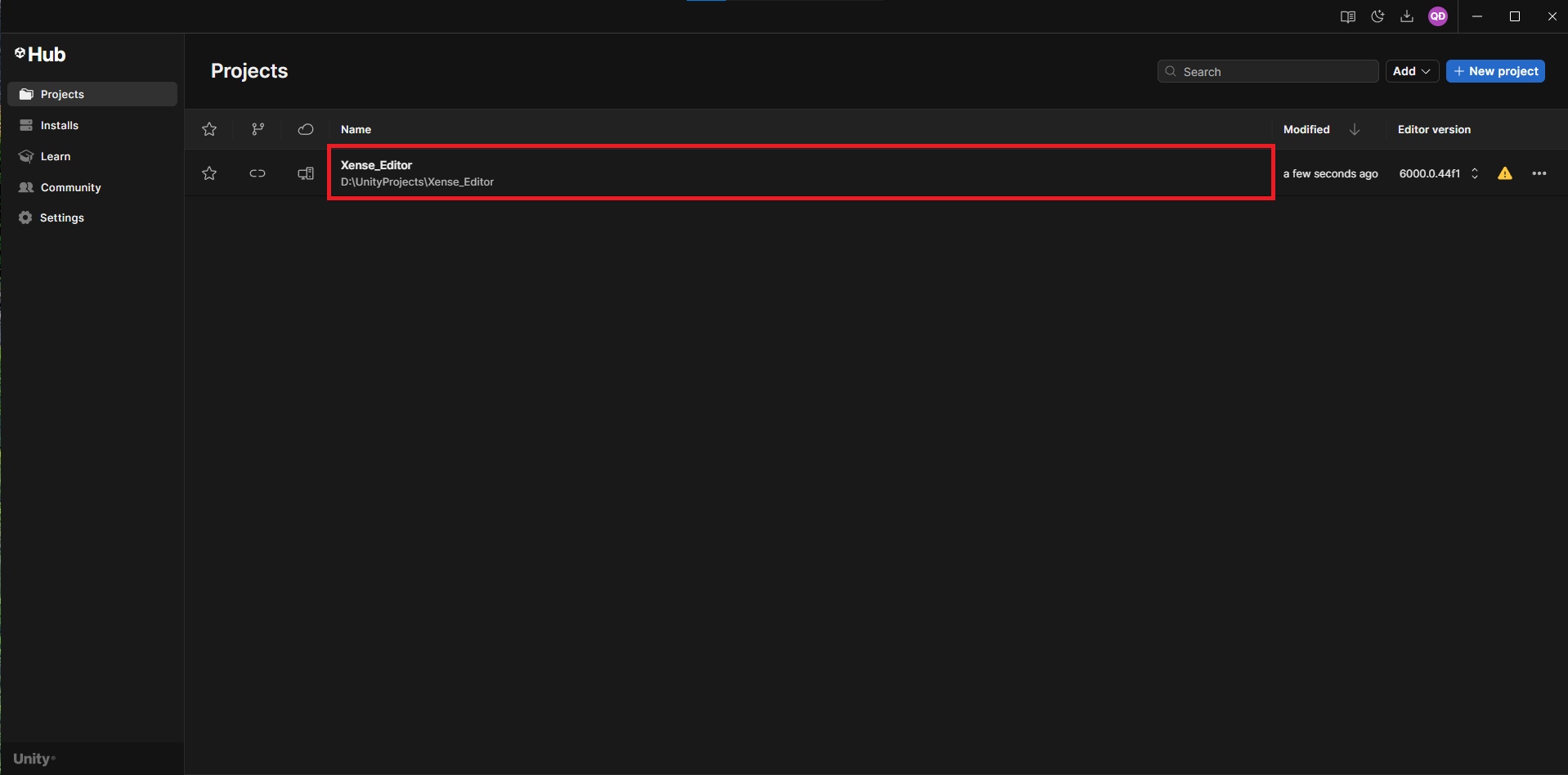Image resolution: width=1568 pixels, height=775 pixels.
Task: Click the yellow editor version warning icon
Action: click(x=1504, y=173)
